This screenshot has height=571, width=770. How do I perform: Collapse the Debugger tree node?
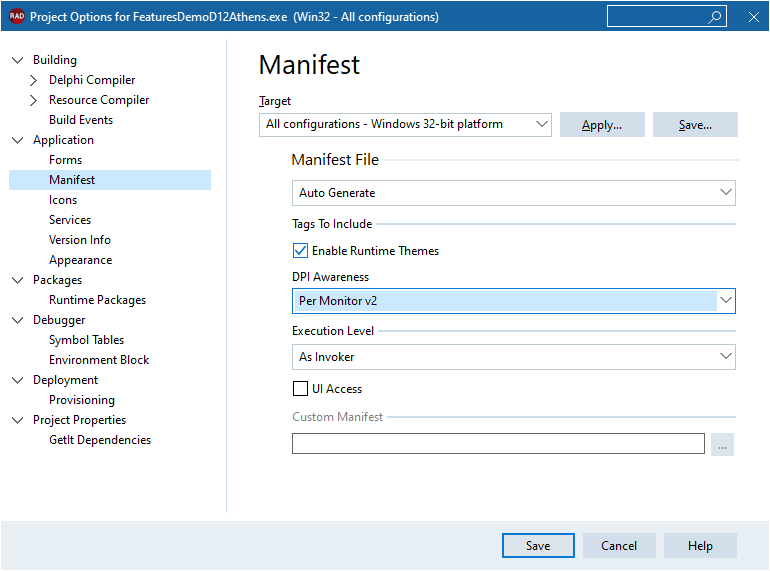[18, 321]
